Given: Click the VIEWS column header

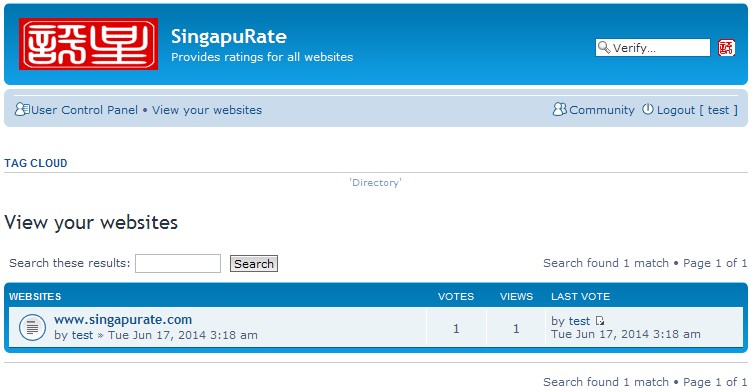Looking at the screenshot, I should tap(516, 296).
